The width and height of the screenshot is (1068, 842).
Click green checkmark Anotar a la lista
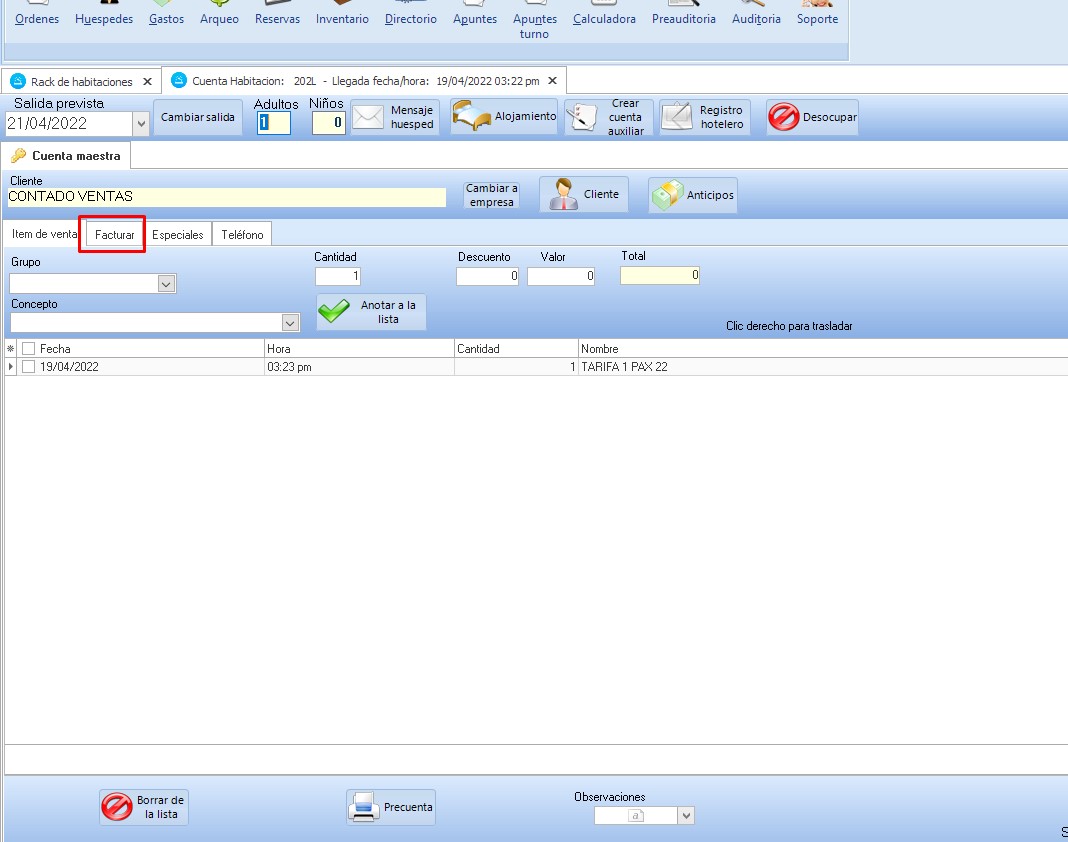334,312
